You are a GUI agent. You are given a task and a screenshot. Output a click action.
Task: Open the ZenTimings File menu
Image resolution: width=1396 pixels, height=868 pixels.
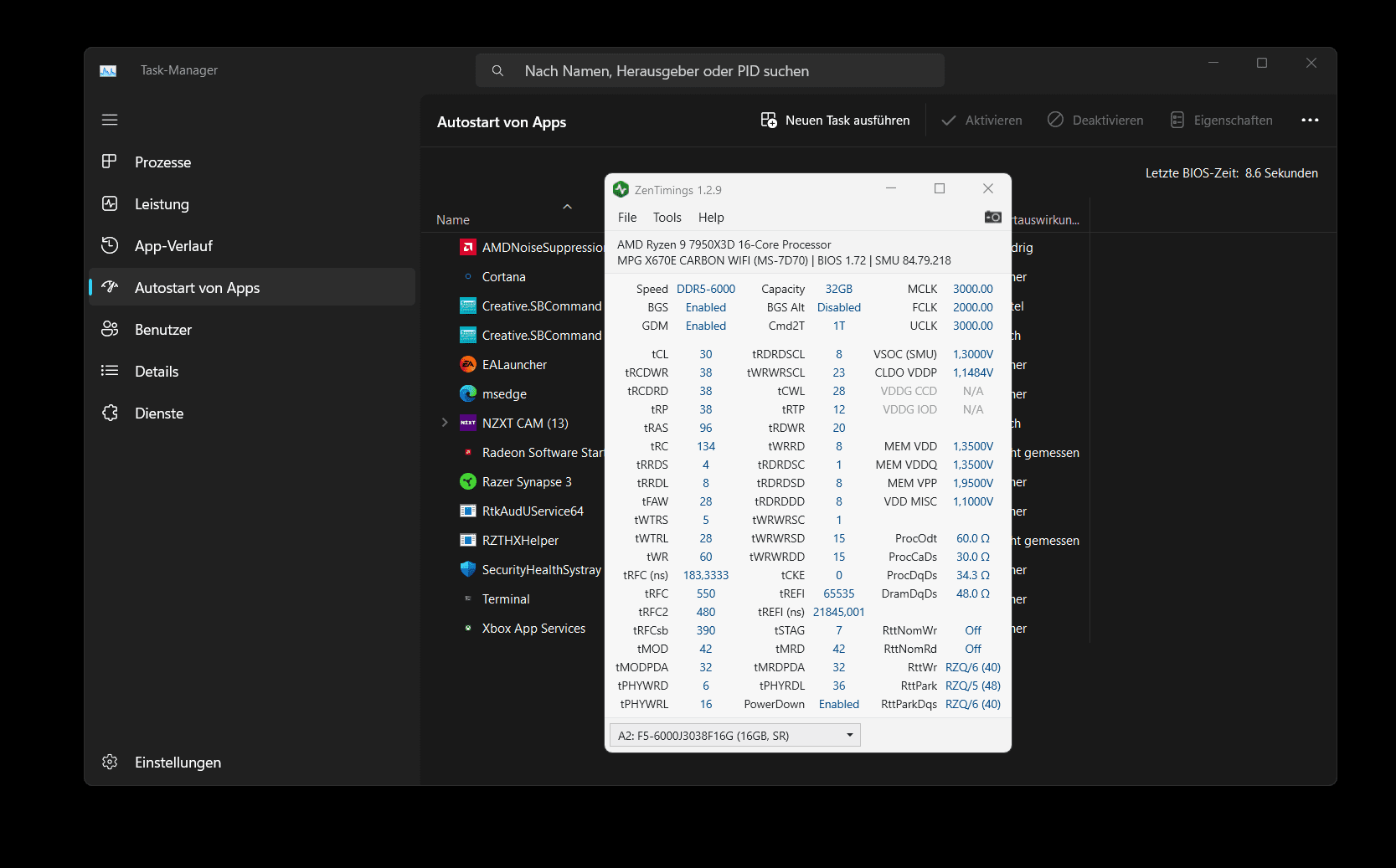pyautogui.click(x=627, y=218)
